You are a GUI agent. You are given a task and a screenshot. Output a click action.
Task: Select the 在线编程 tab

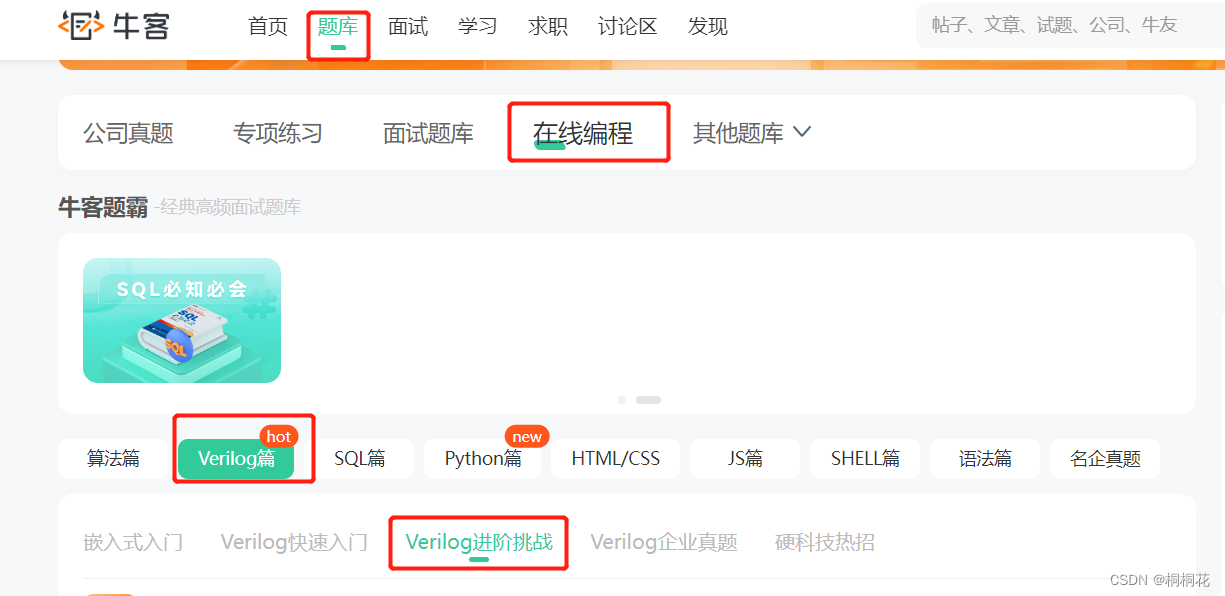(583, 133)
